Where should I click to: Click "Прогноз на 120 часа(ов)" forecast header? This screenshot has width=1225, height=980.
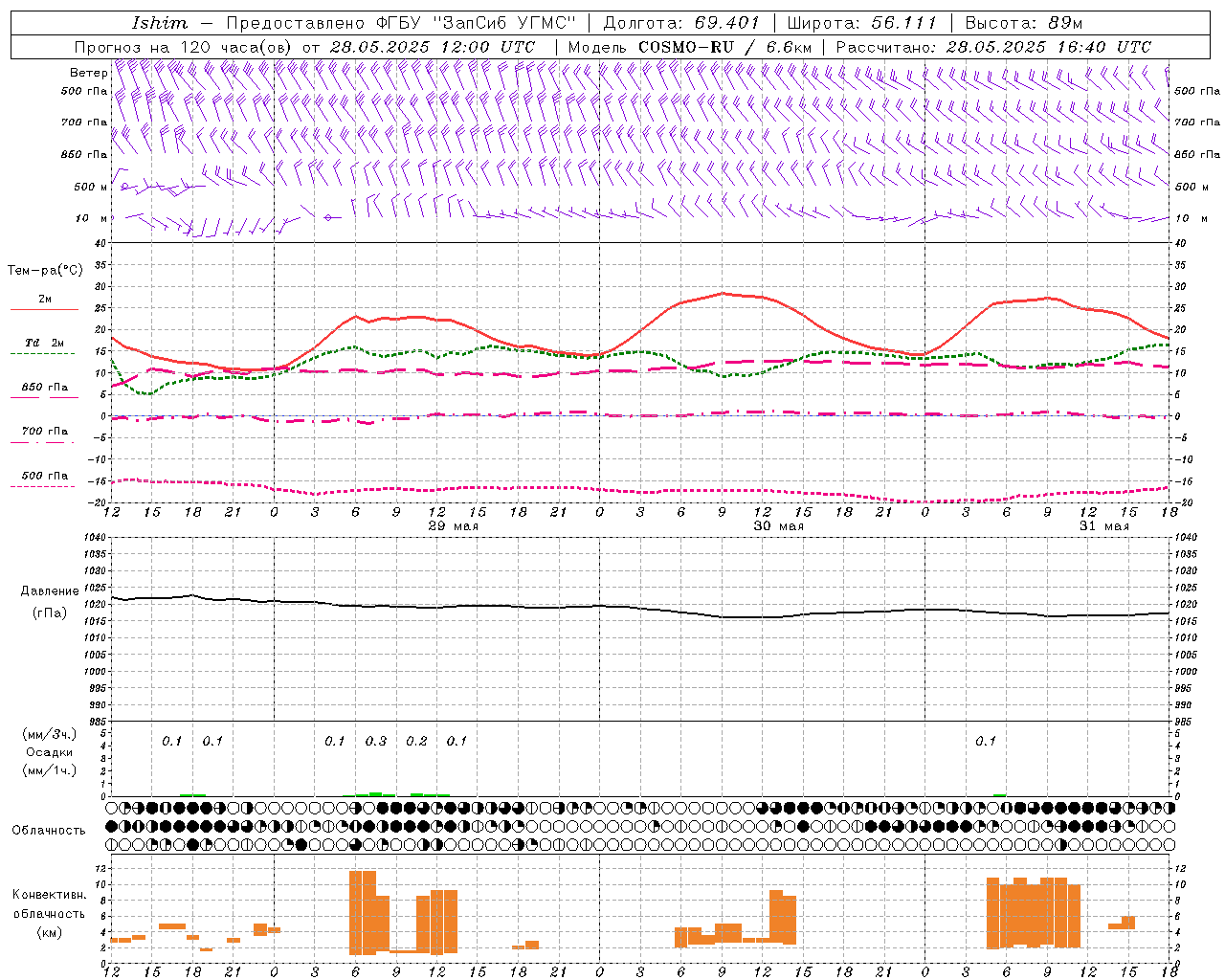click(184, 47)
